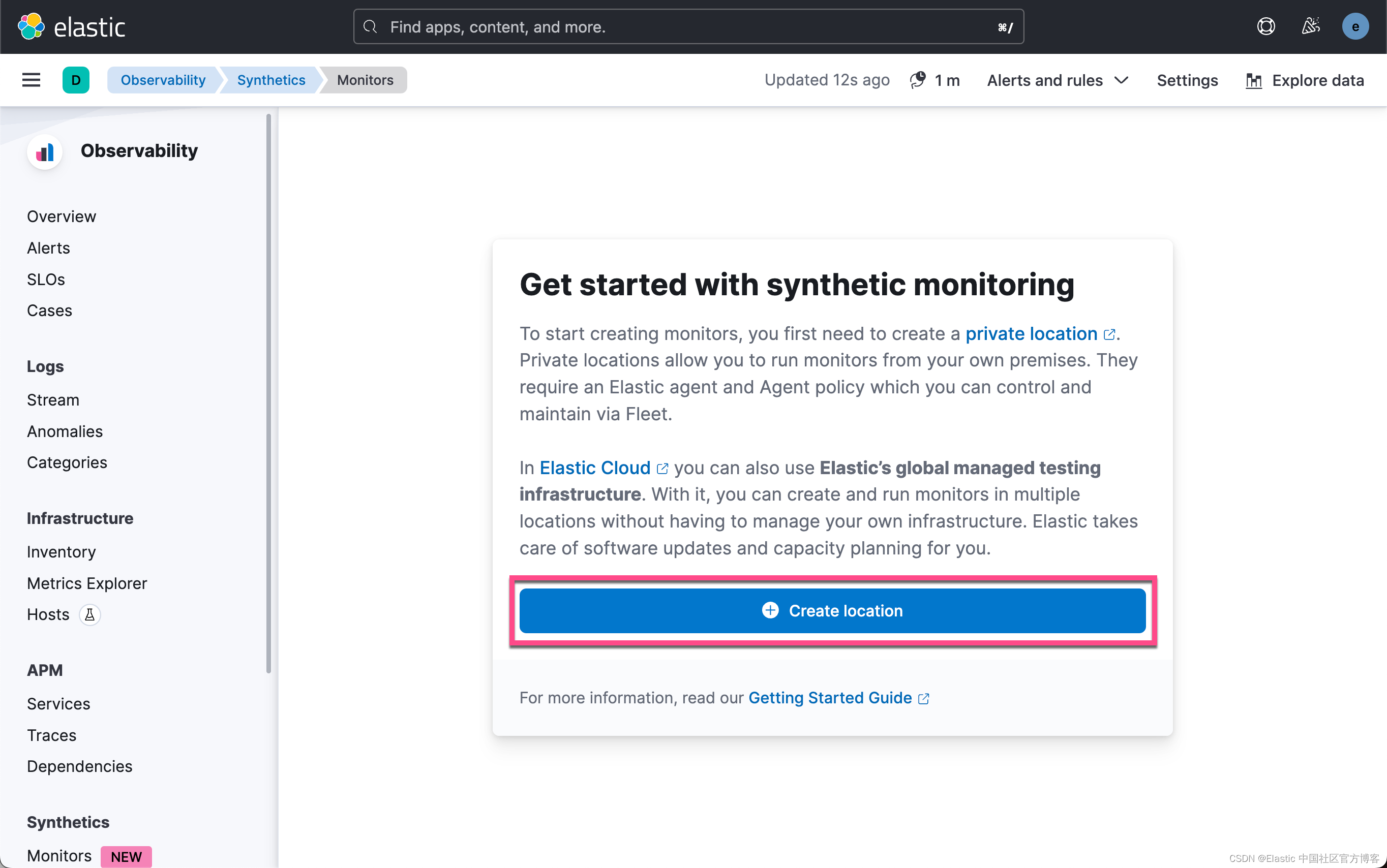Expand the Alerts and rules dropdown
1387x868 pixels.
click(1058, 80)
